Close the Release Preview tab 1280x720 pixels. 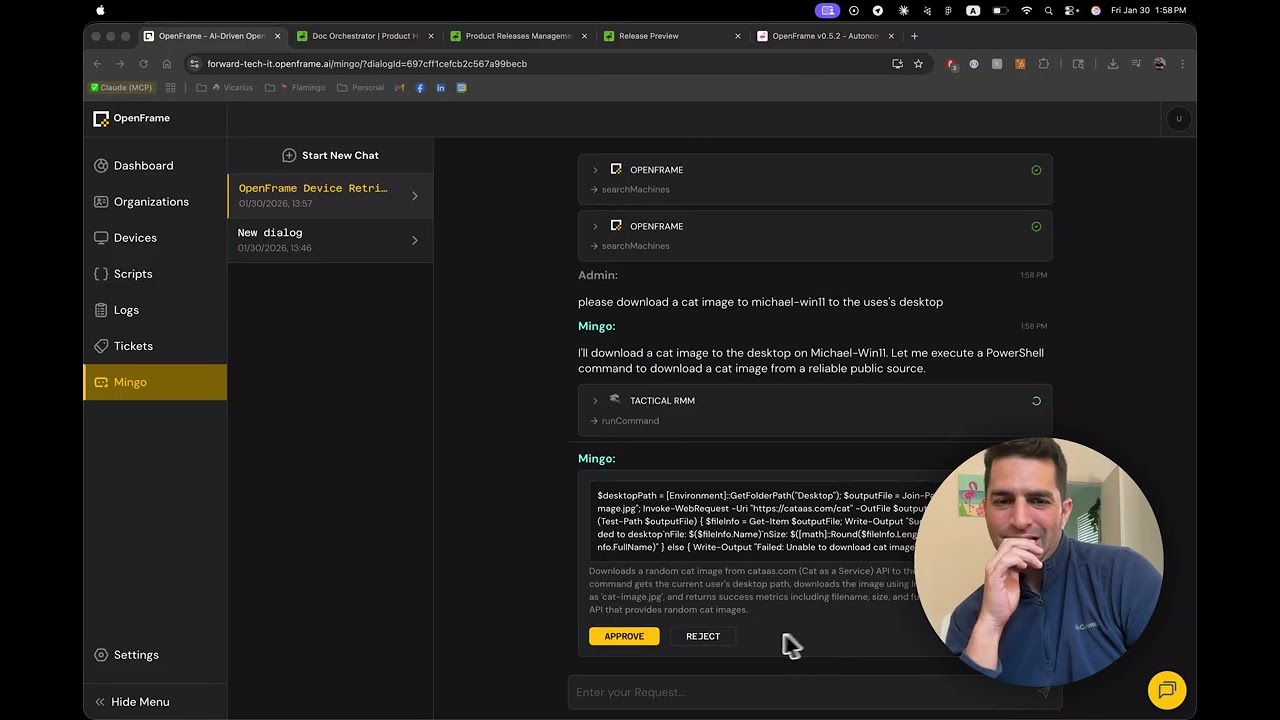(738, 36)
